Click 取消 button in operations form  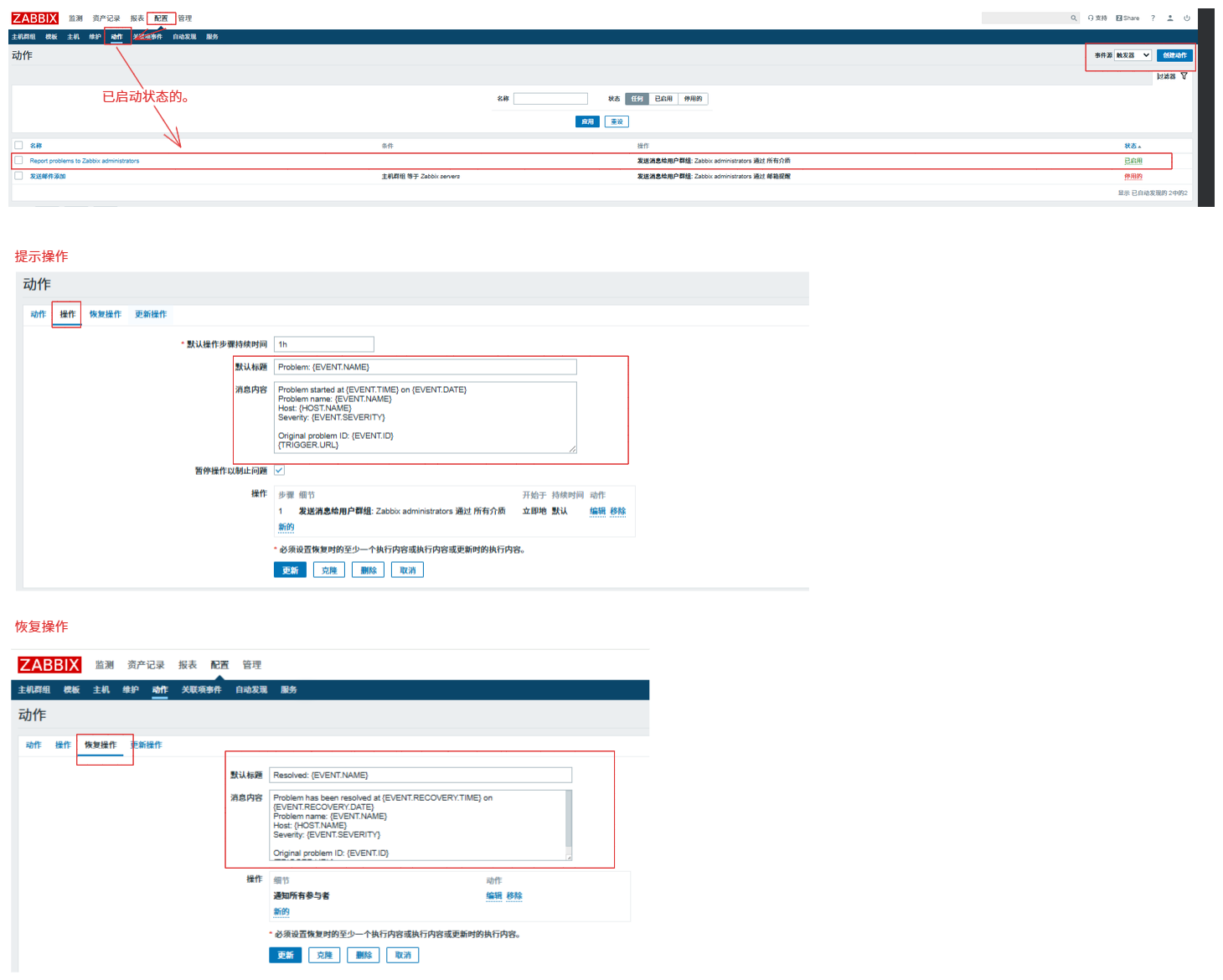[407, 570]
